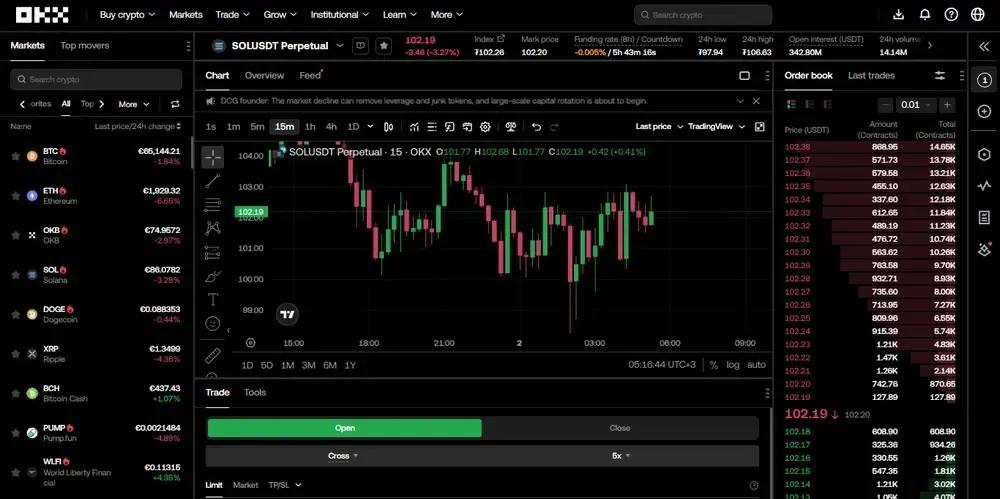Select the Close position toggle
Image resolution: width=1000 pixels, height=499 pixels.
(x=620, y=428)
